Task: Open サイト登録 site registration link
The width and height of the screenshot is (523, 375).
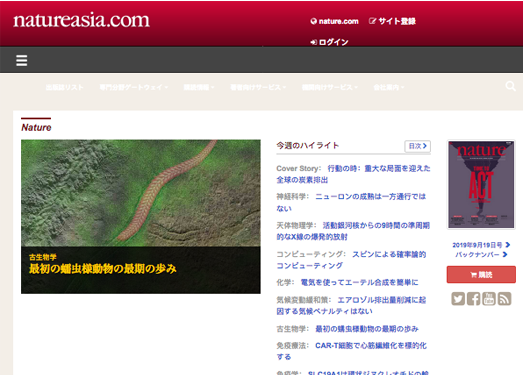Action: pyautogui.click(x=392, y=21)
